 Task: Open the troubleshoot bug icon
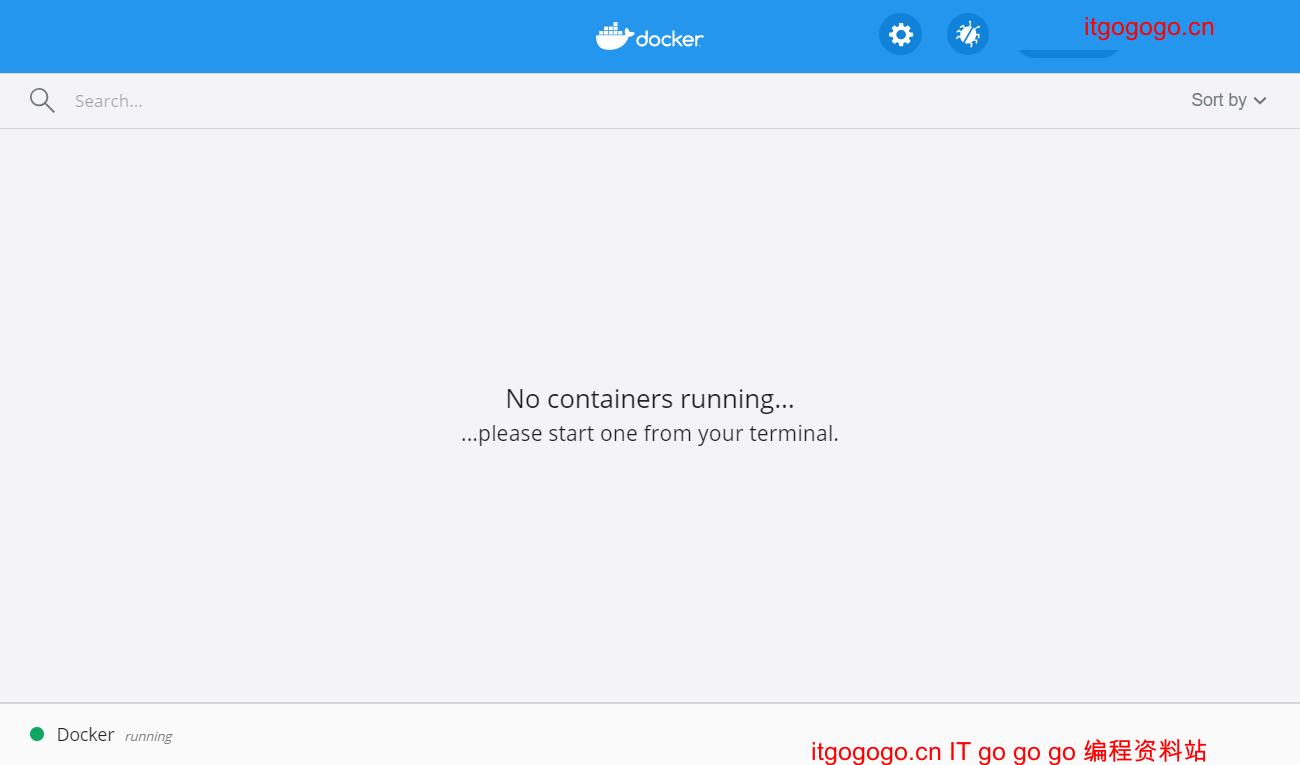968,35
